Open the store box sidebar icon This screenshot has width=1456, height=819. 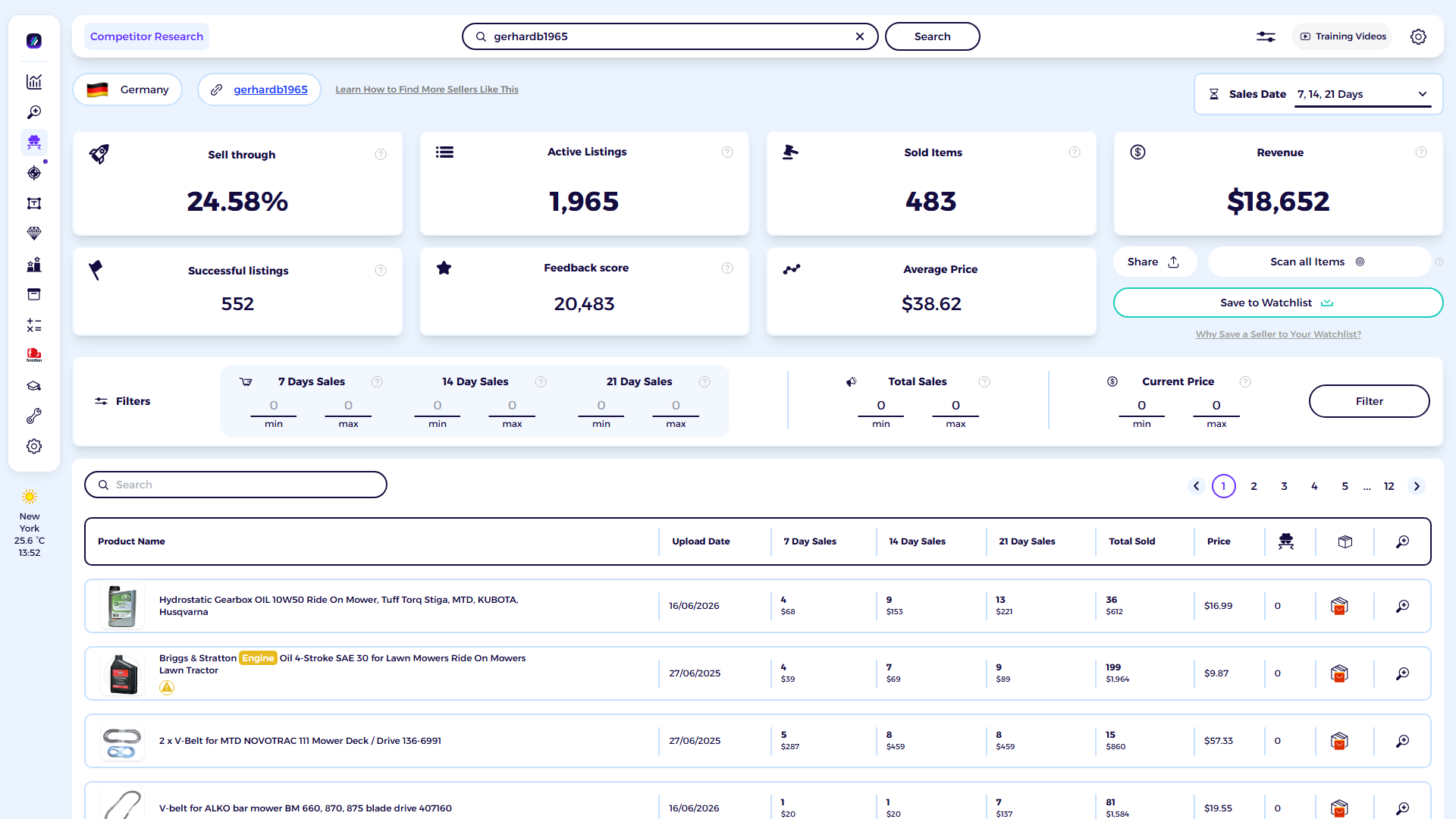click(34, 294)
